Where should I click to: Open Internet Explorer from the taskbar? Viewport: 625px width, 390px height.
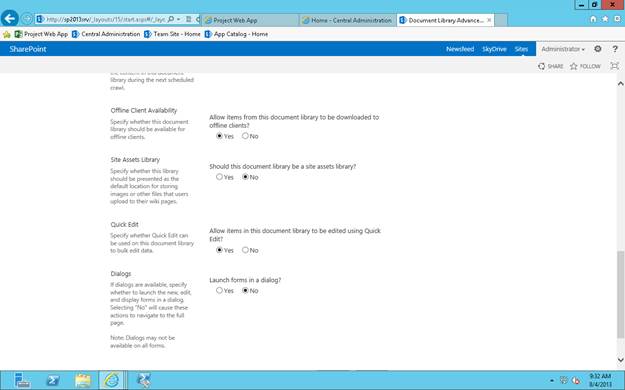[112, 380]
